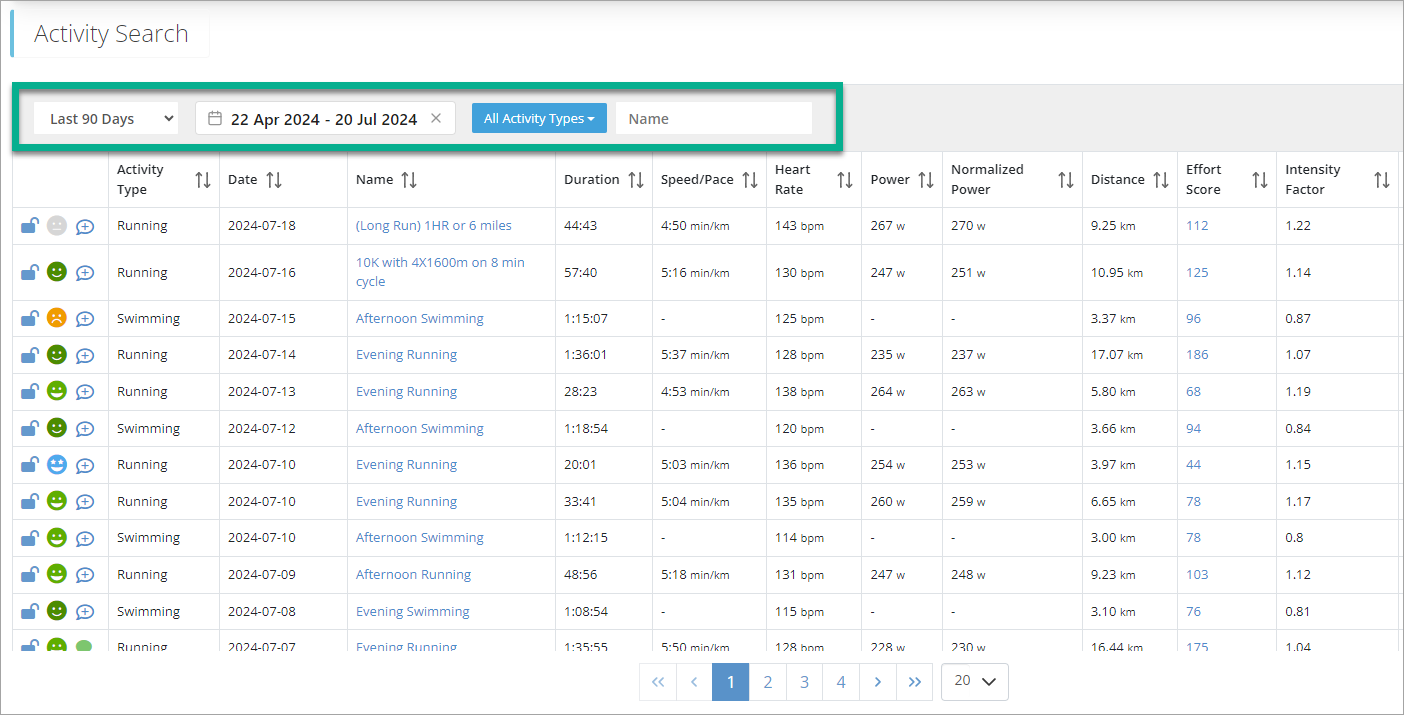
Task: Open the Afternoon Running activity link
Action: 414,574
